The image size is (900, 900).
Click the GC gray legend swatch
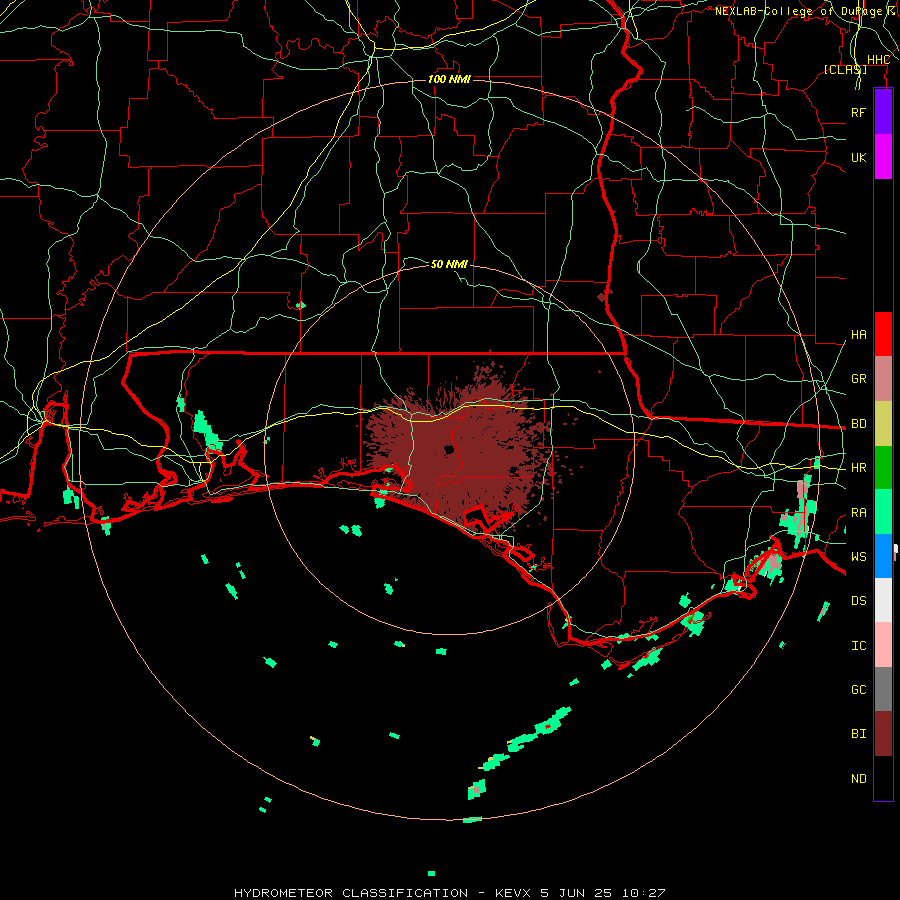click(883, 689)
